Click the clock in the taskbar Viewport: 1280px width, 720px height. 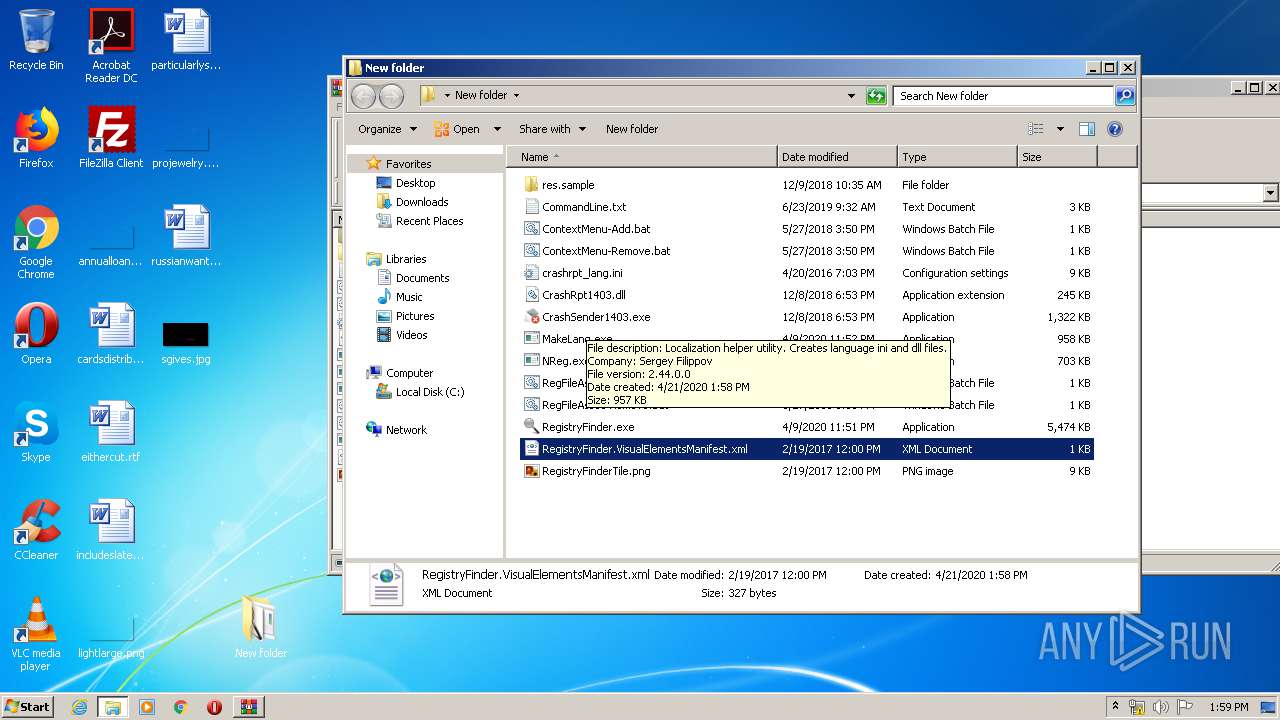1228,707
